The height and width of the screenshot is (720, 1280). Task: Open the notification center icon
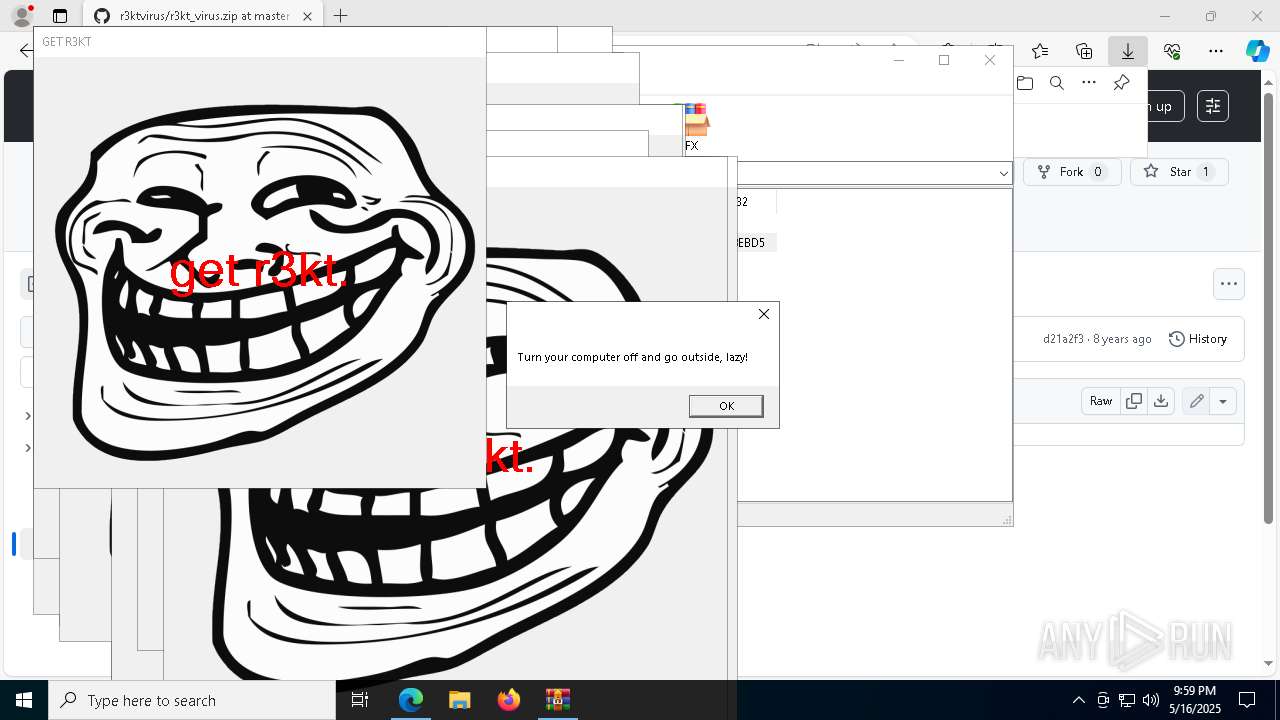pos(1248,700)
